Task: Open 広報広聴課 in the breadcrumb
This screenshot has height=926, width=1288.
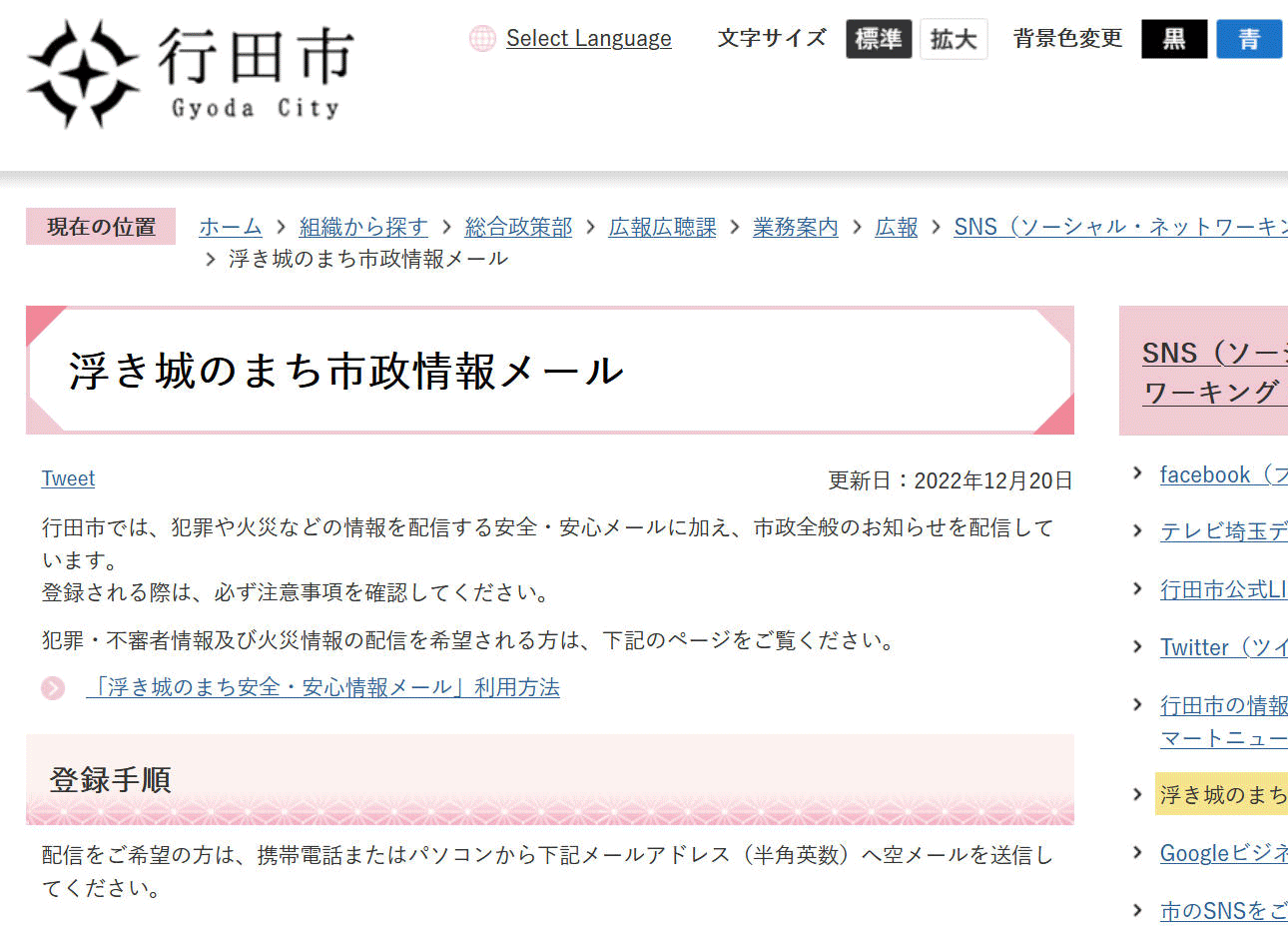Action: coord(662,227)
